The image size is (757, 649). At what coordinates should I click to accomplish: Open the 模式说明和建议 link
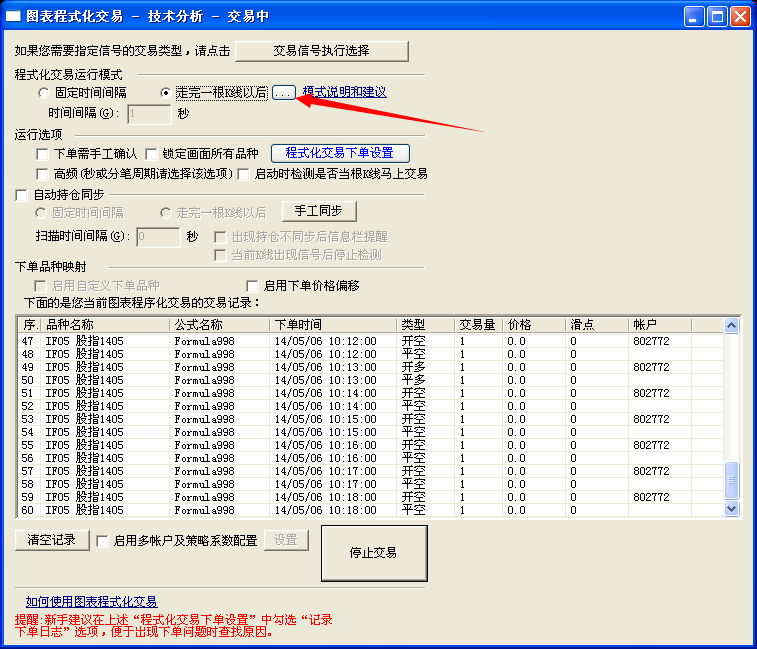(x=344, y=92)
